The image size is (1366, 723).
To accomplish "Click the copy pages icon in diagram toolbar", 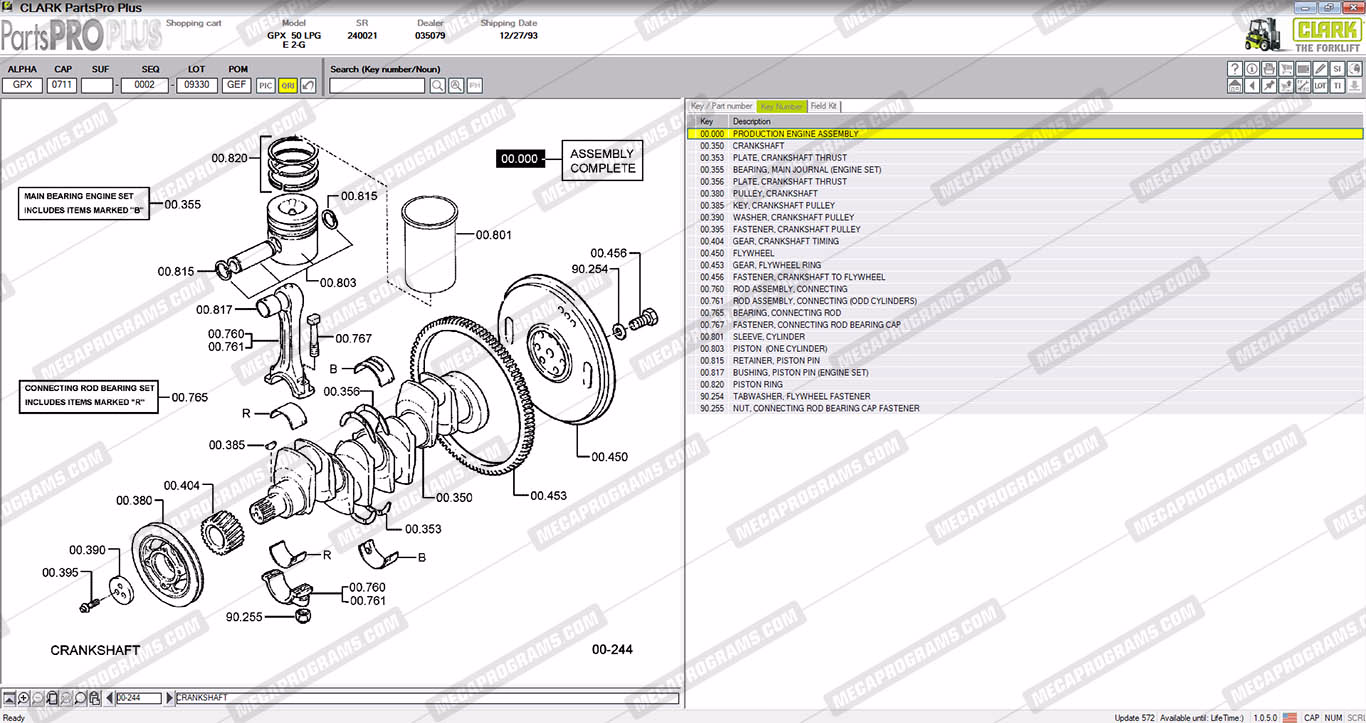I will pos(94,698).
